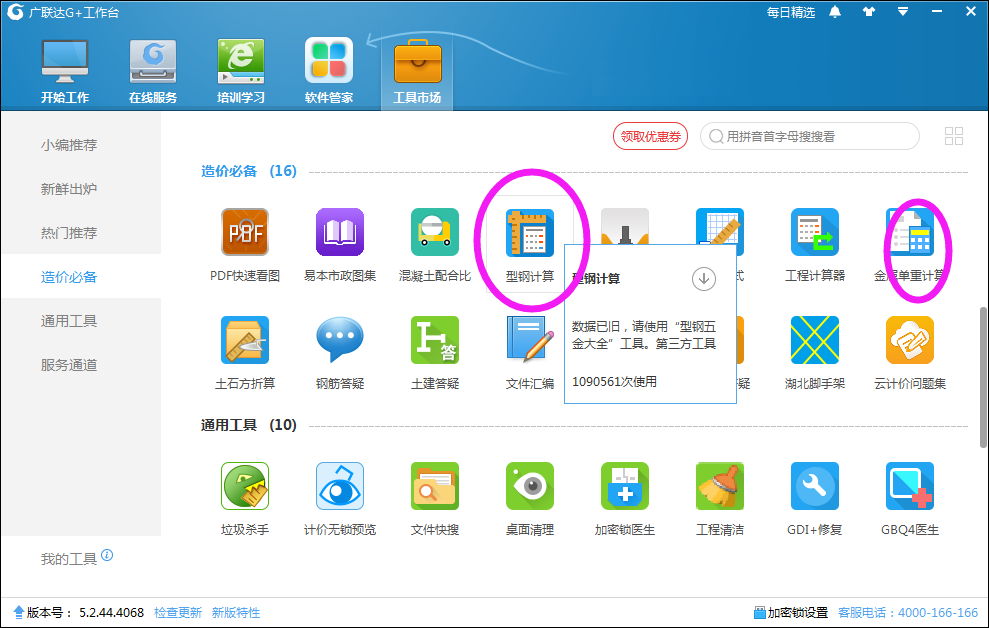Click download arrow in 型钢计算 tooltip
The image size is (989, 628).
[x=703, y=278]
